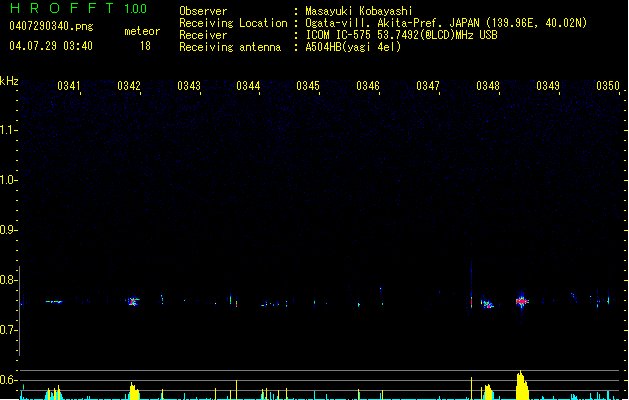Screen dimensions: 629x400
Task: Click the kHz axis unit label
Action: click(9, 81)
